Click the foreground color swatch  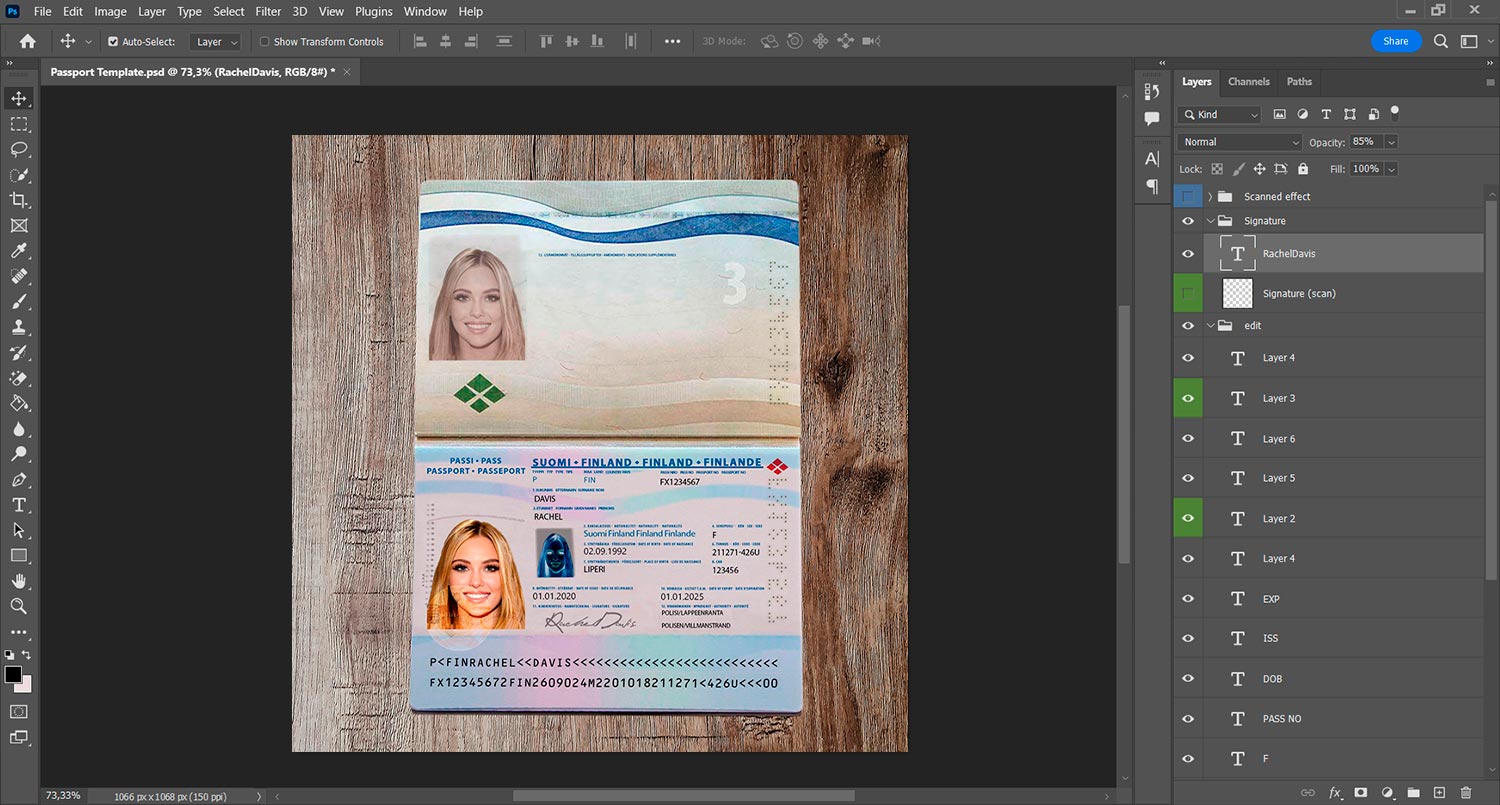coord(13,675)
